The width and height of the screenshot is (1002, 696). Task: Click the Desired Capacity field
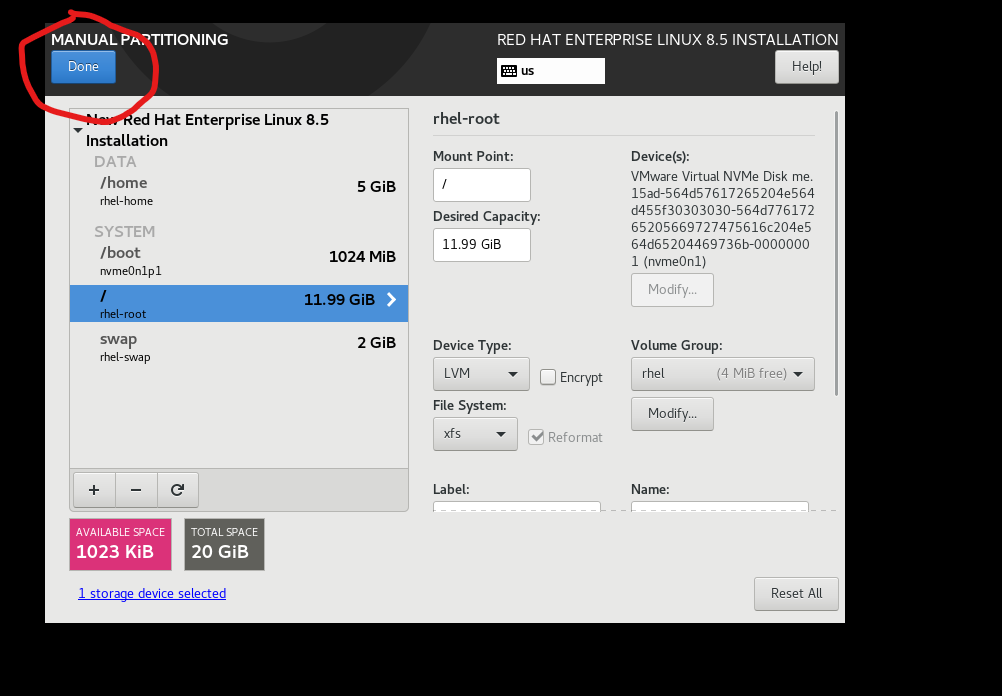[482, 245]
